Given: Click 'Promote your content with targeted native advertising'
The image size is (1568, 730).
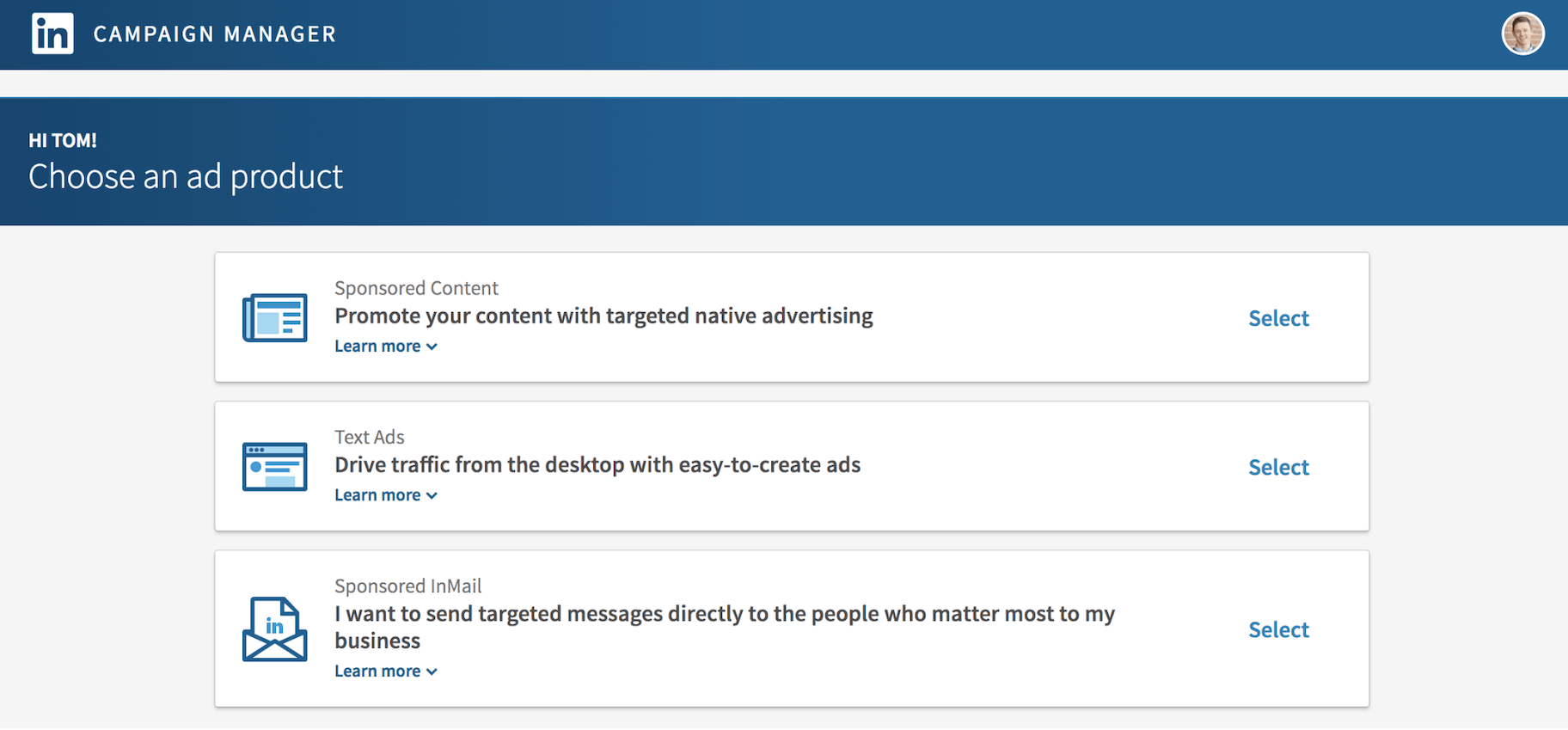Looking at the screenshot, I should pos(603,316).
